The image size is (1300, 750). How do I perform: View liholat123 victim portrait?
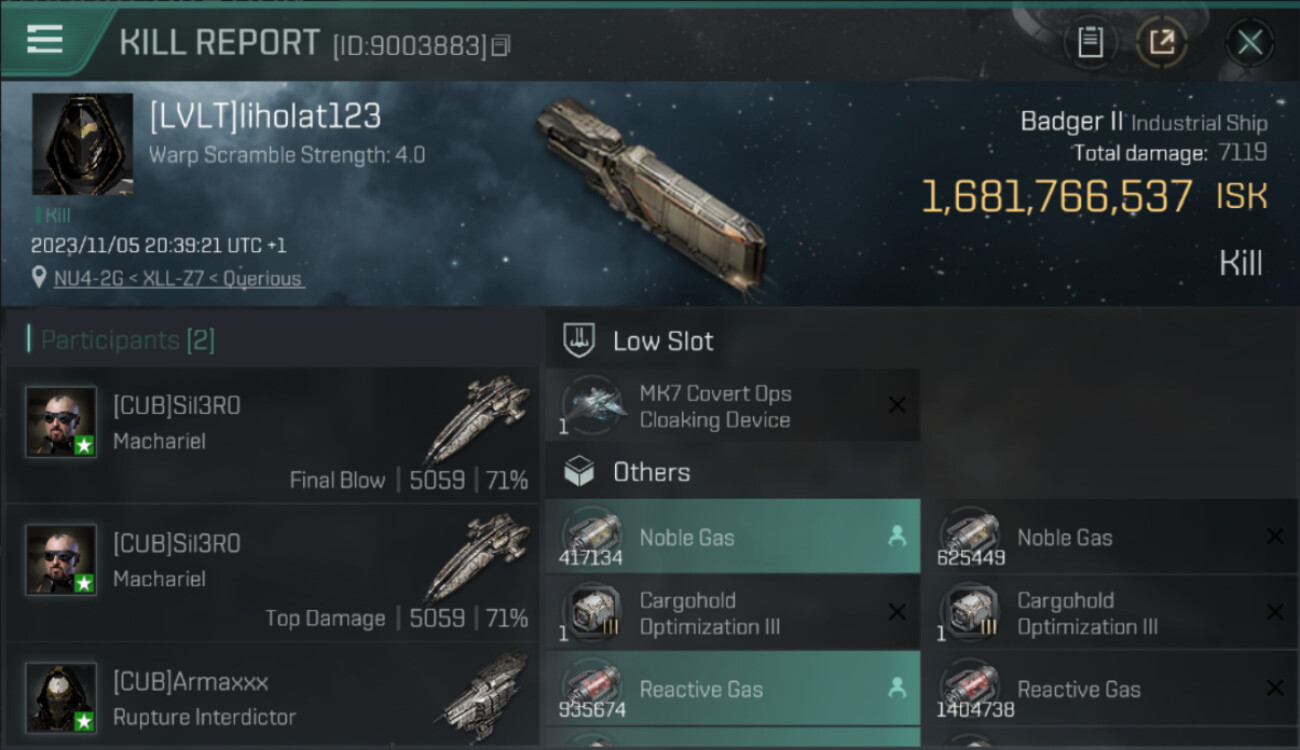coord(83,144)
